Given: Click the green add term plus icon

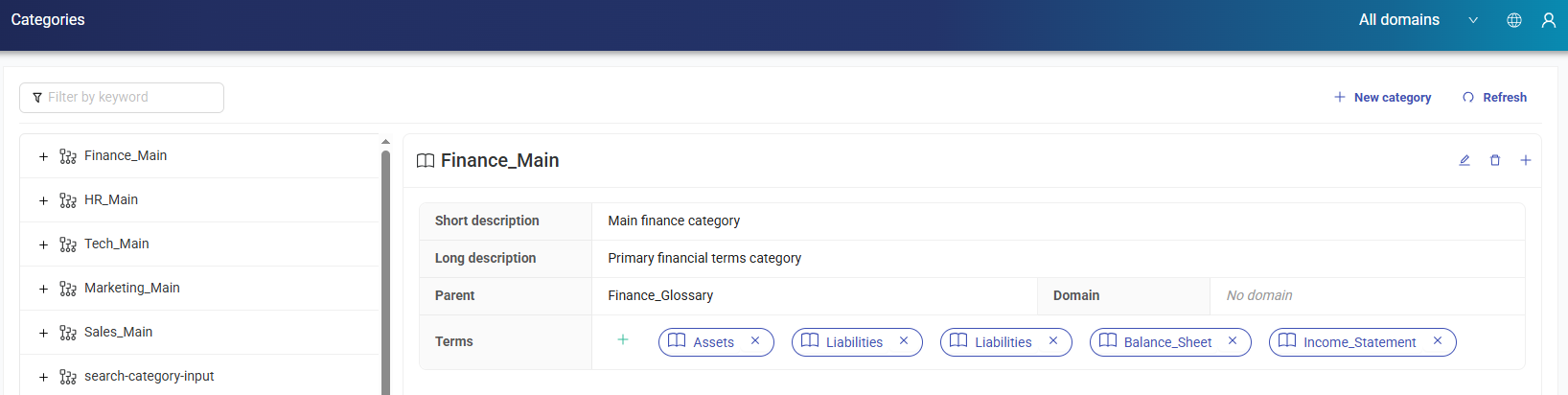Looking at the screenshot, I should 623,340.
